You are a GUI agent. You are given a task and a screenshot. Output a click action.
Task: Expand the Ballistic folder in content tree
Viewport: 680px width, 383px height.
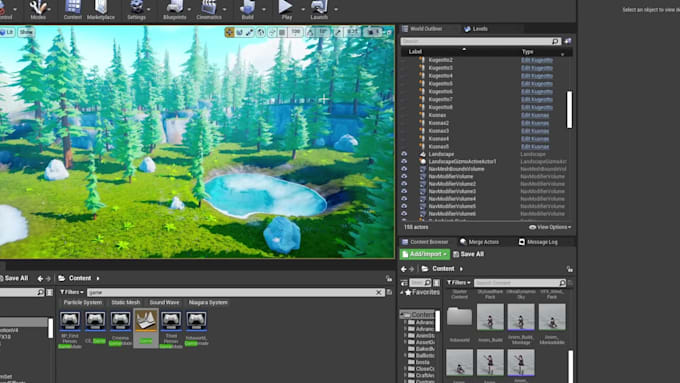pos(405,356)
